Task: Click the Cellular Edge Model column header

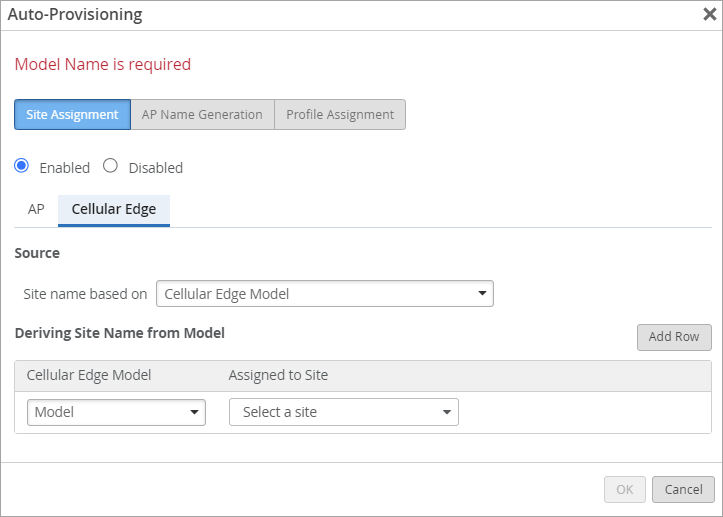Action: tap(89, 375)
